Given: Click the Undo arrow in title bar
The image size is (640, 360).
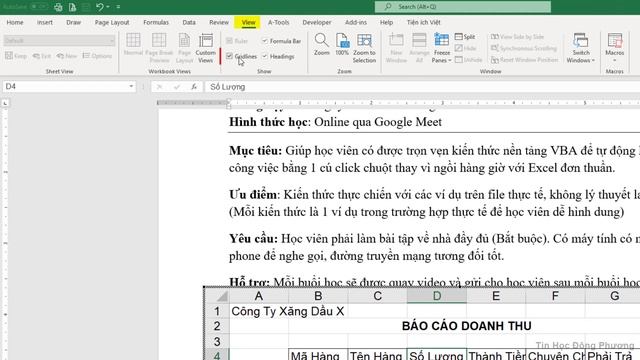Looking at the screenshot, I should click(x=100, y=7).
